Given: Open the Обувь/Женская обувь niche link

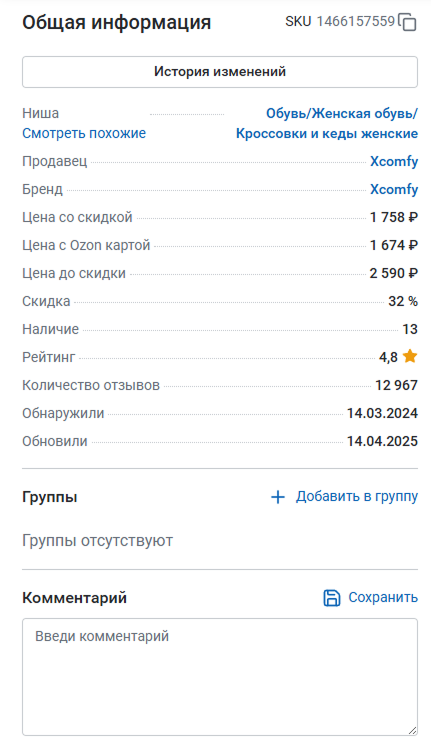Looking at the screenshot, I should pos(342,114).
